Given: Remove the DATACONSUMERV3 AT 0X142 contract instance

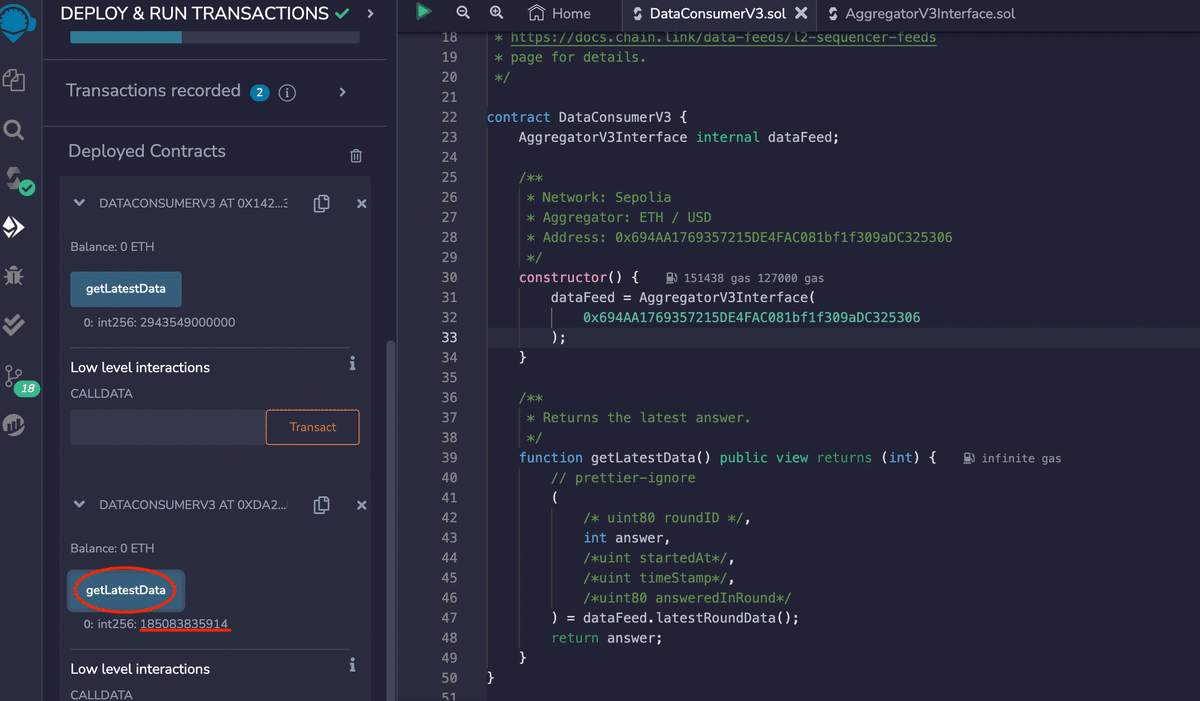Looking at the screenshot, I should [362, 203].
